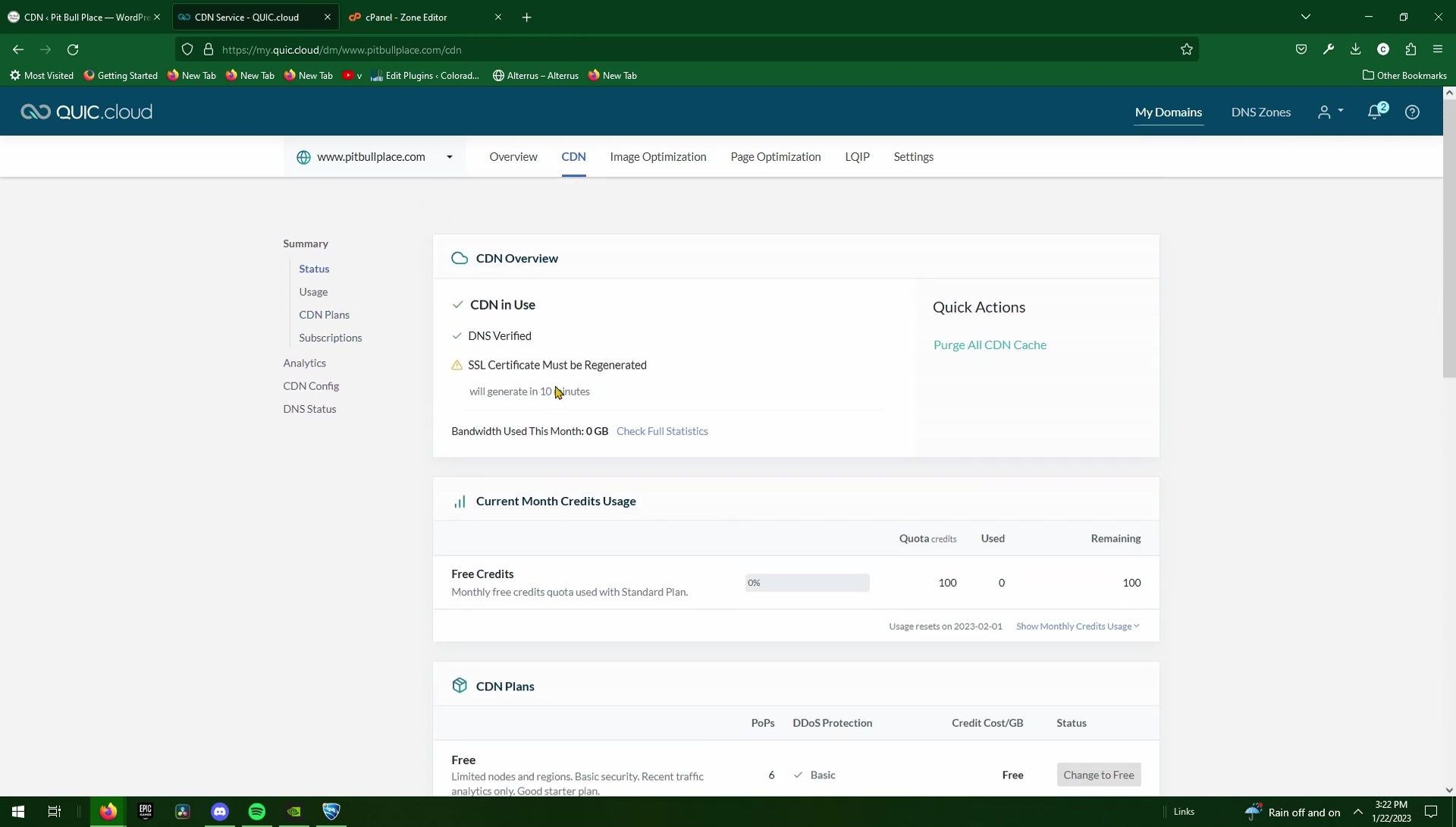Open Spotify from the taskbar
The image size is (1456, 827).
click(257, 812)
